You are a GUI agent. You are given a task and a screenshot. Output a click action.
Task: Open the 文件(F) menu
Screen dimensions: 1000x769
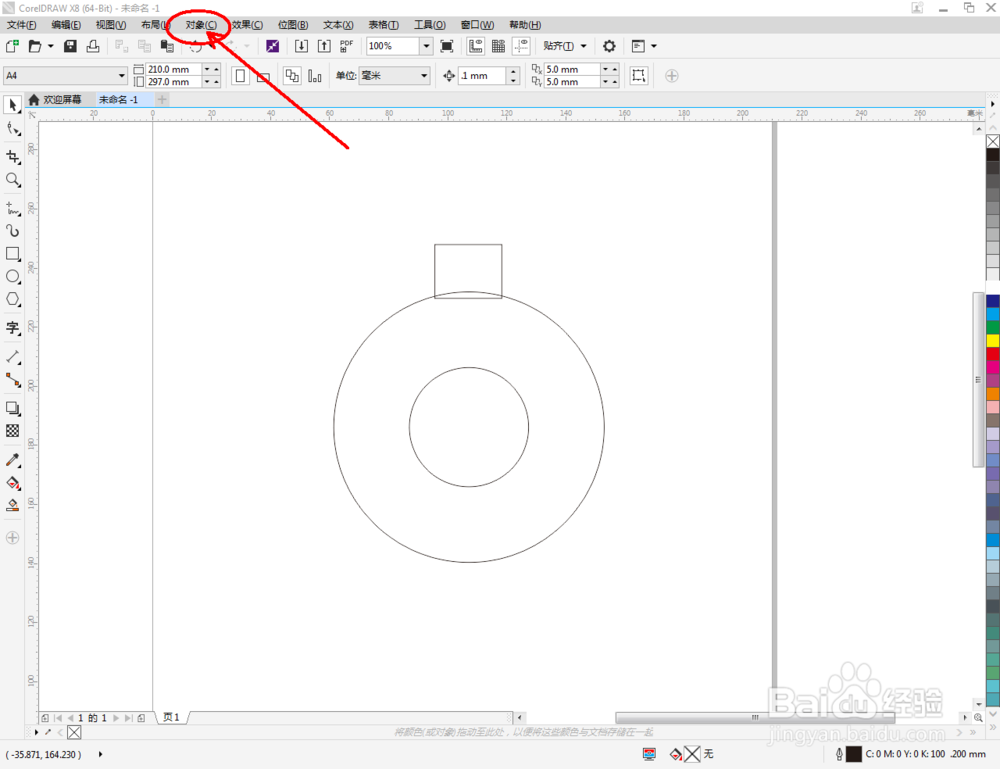21,25
